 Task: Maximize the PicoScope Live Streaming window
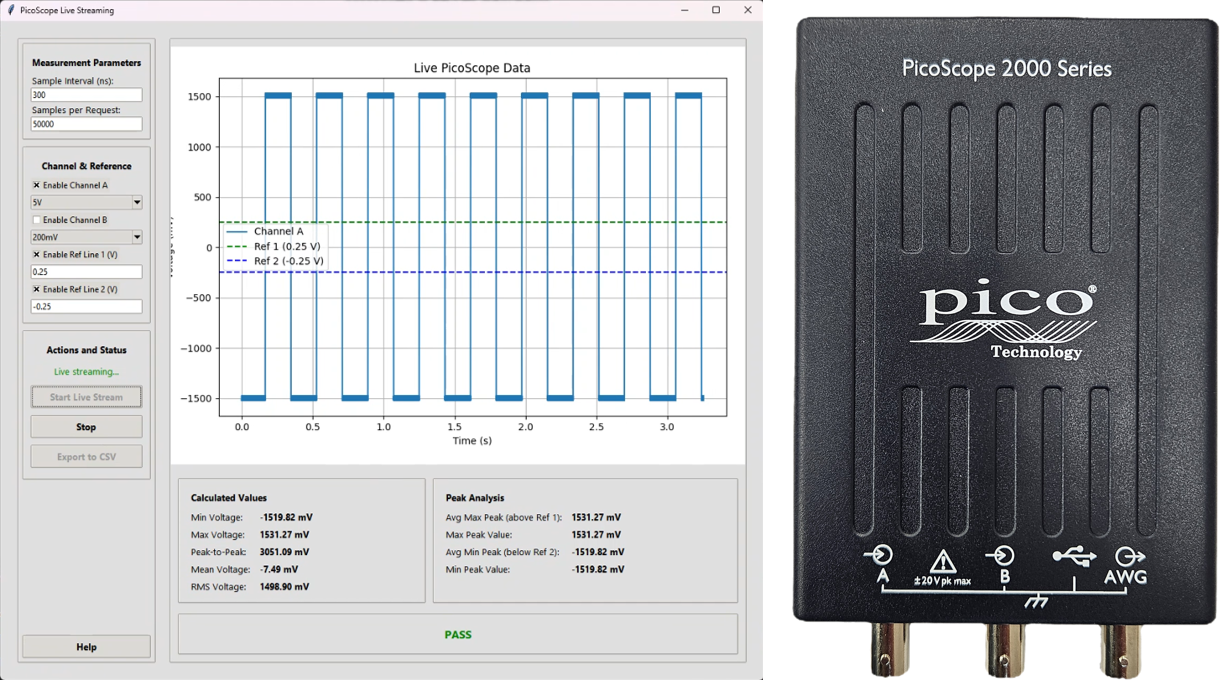tap(716, 10)
